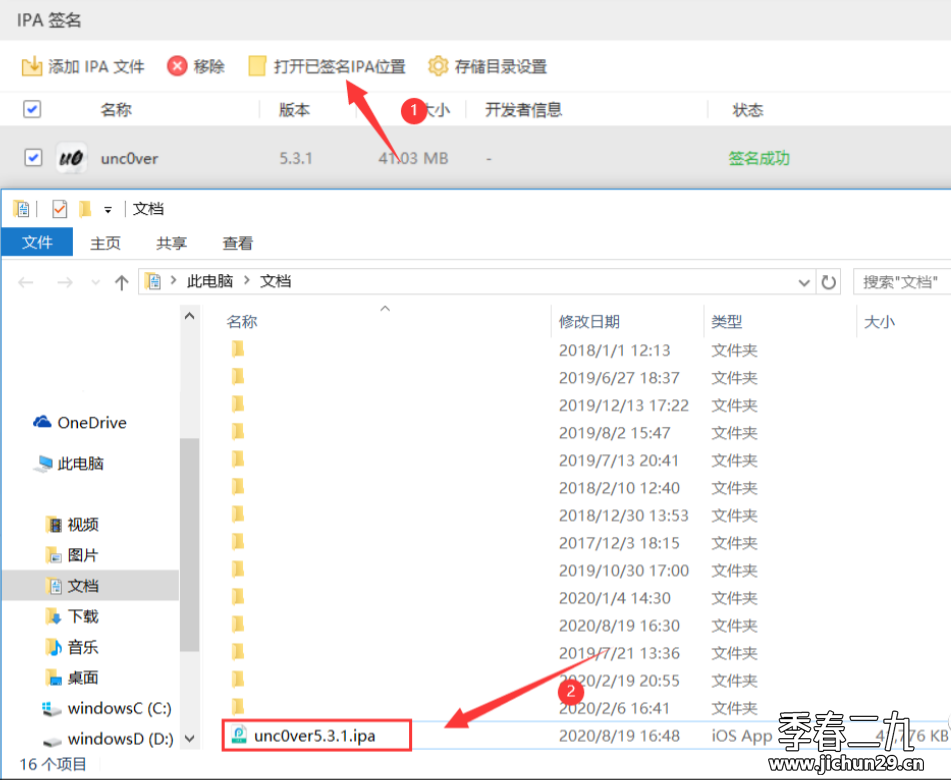951x780 pixels.
Task: Open recent locations dropdown arrow
Action: coord(95,283)
